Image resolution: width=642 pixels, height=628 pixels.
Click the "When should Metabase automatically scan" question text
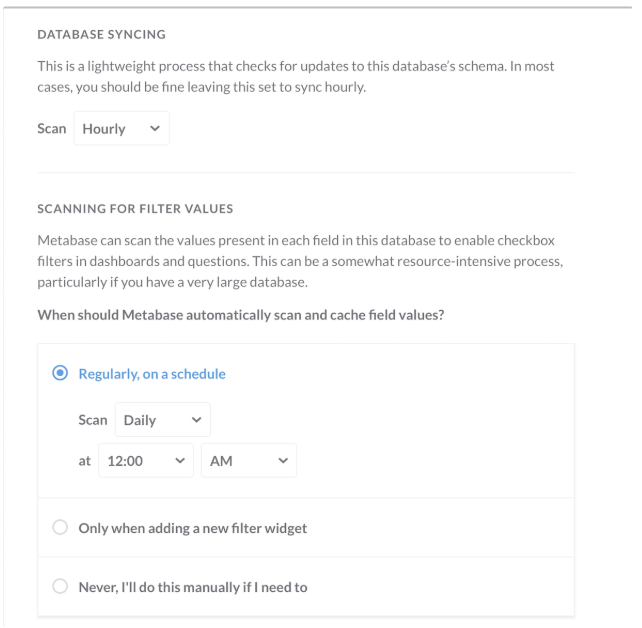[x=241, y=315]
